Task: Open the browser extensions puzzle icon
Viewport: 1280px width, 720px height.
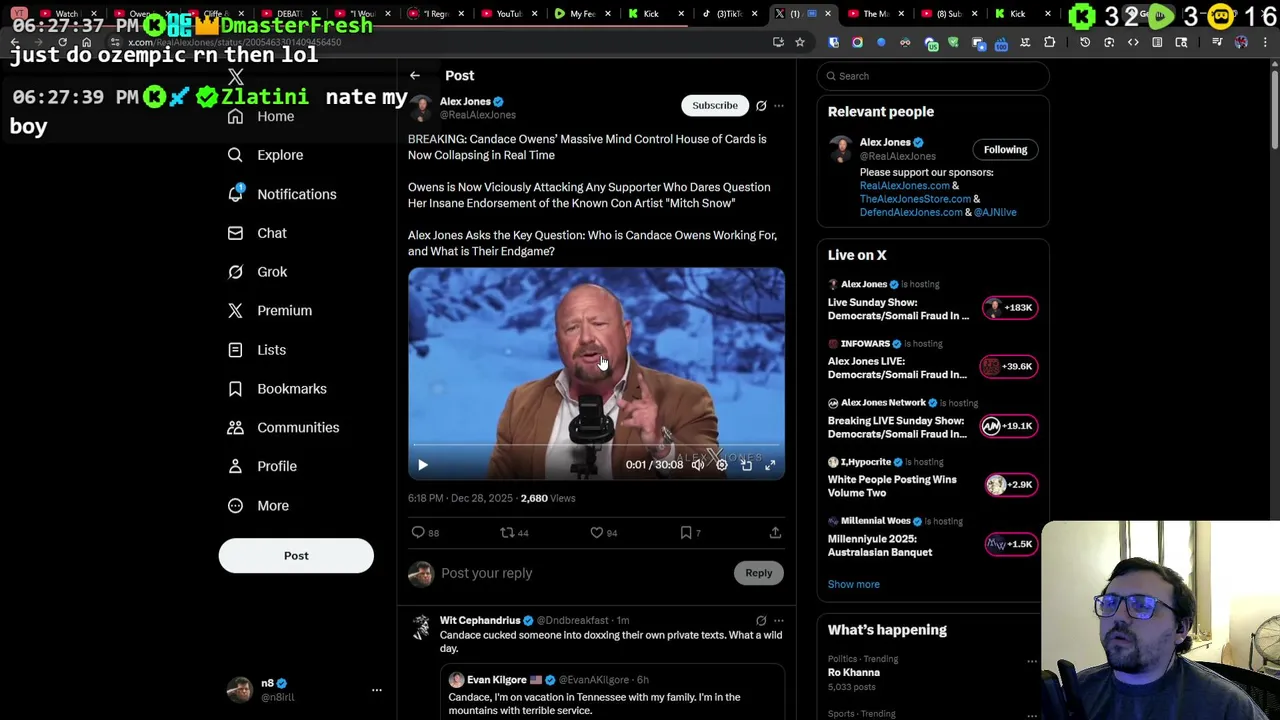Action: click(x=1049, y=42)
